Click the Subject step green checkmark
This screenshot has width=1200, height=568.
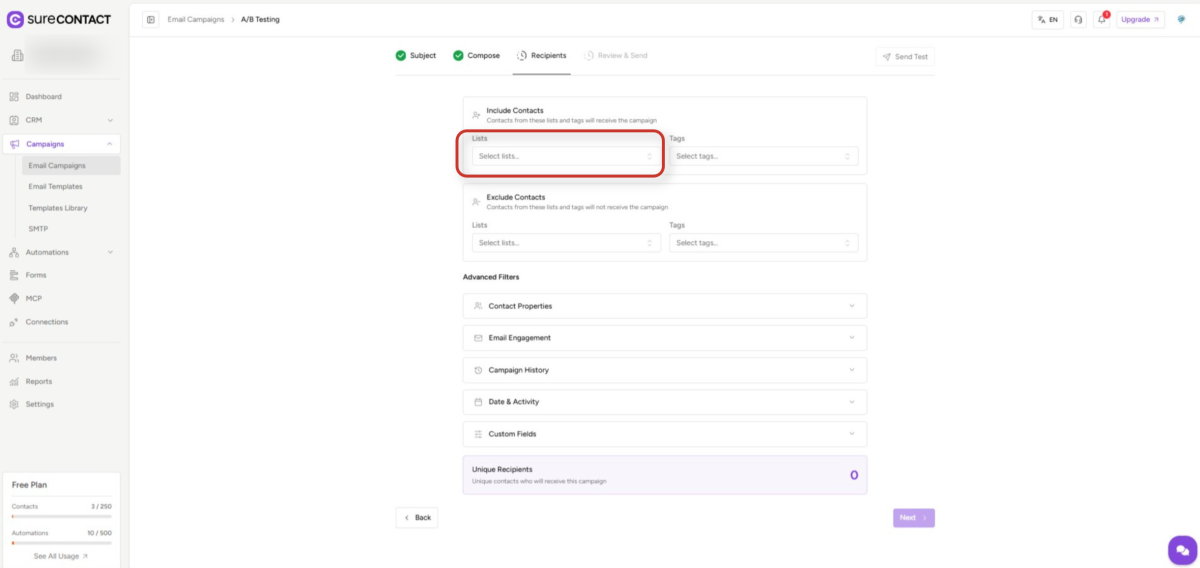(401, 56)
